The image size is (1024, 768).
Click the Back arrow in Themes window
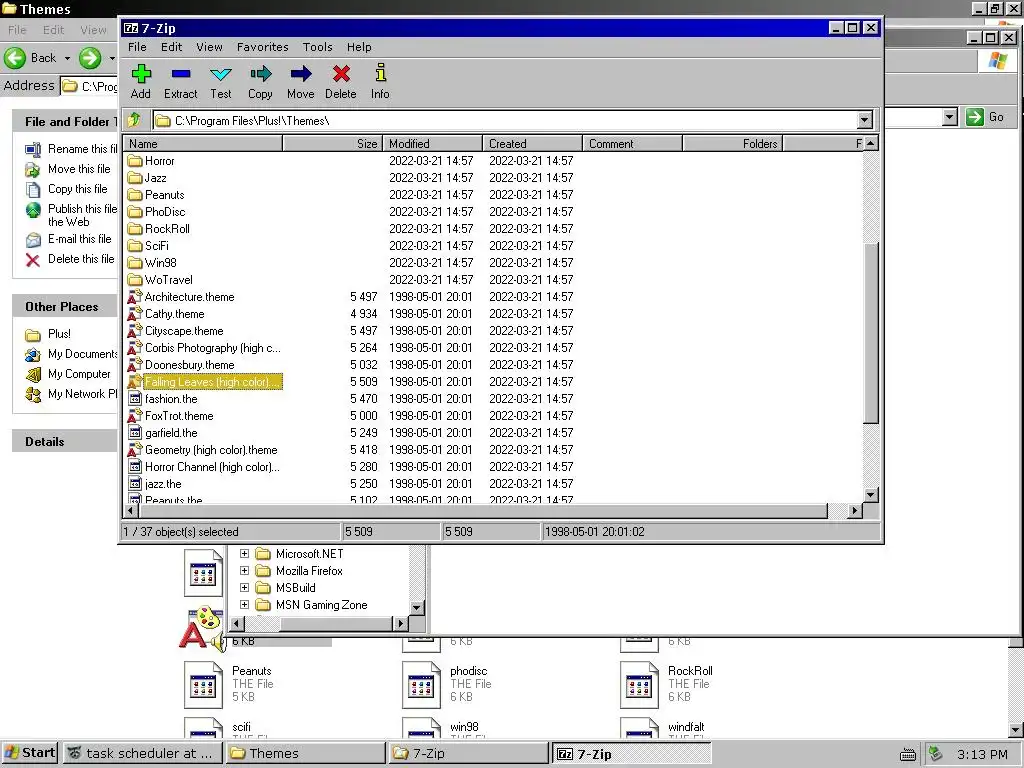[15, 57]
